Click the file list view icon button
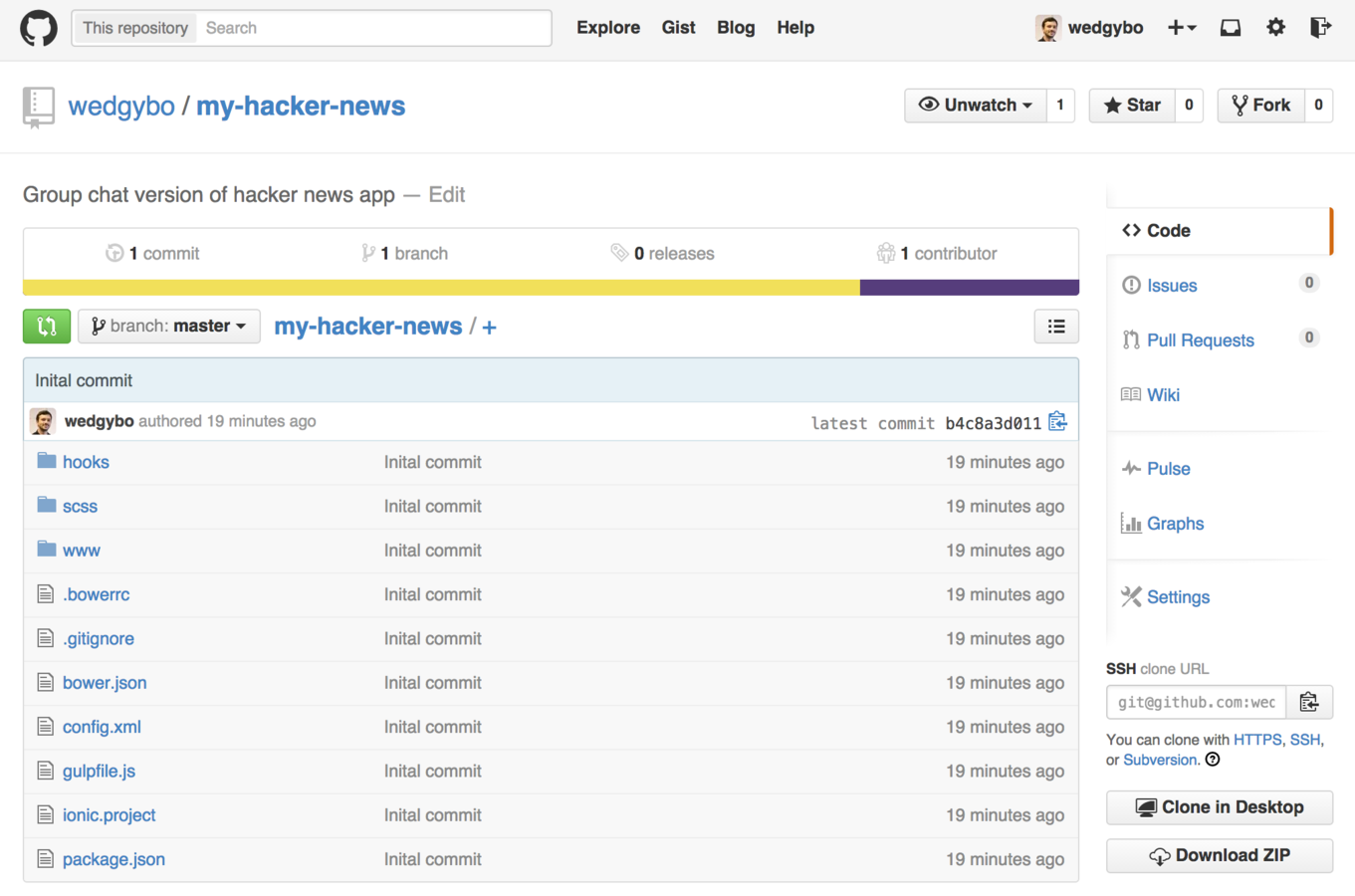 tap(1056, 327)
